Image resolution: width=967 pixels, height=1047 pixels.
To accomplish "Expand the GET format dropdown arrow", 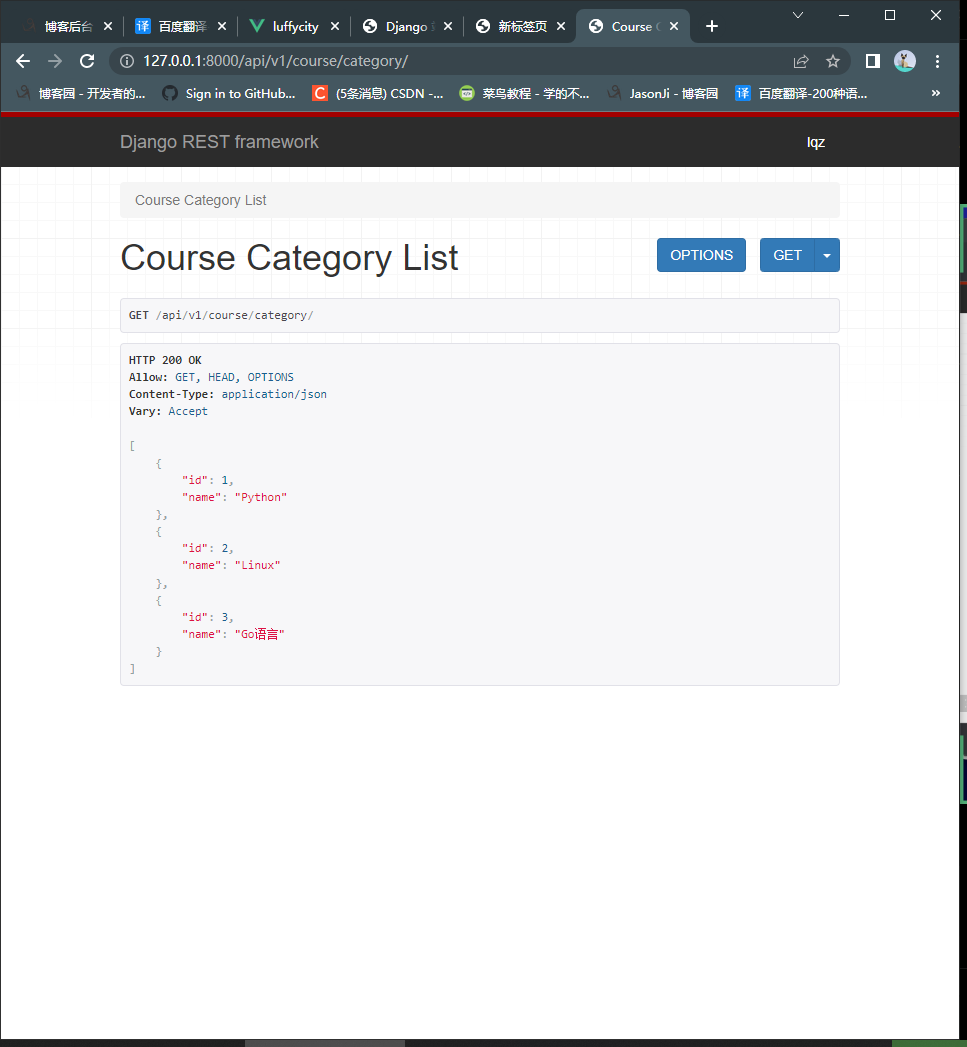I will click(827, 255).
